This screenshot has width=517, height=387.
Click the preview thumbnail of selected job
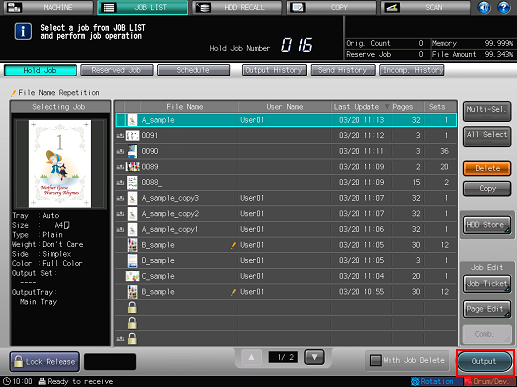[60, 164]
